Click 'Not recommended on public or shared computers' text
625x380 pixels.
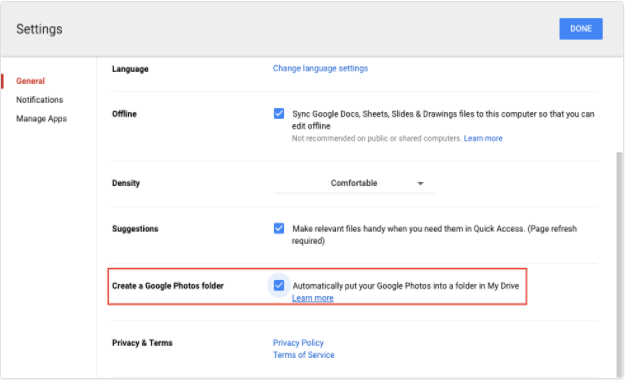pos(377,138)
